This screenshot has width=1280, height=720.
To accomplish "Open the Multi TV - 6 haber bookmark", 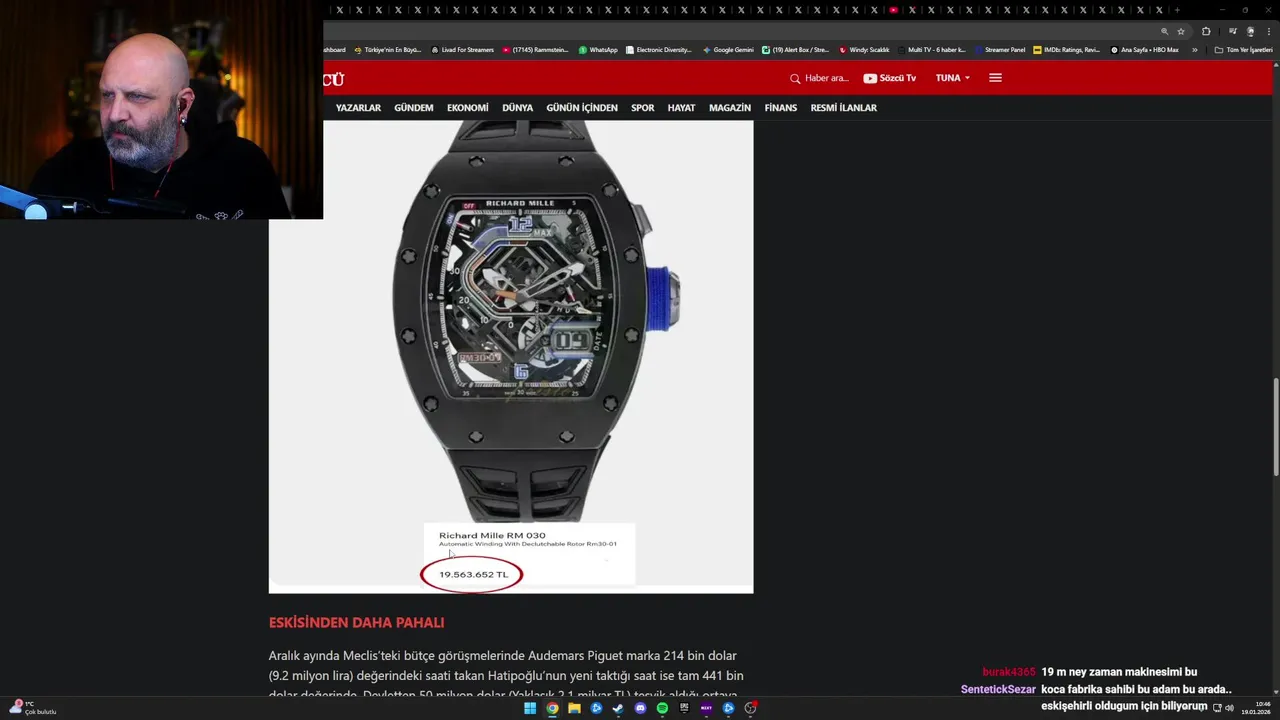I will 932,50.
